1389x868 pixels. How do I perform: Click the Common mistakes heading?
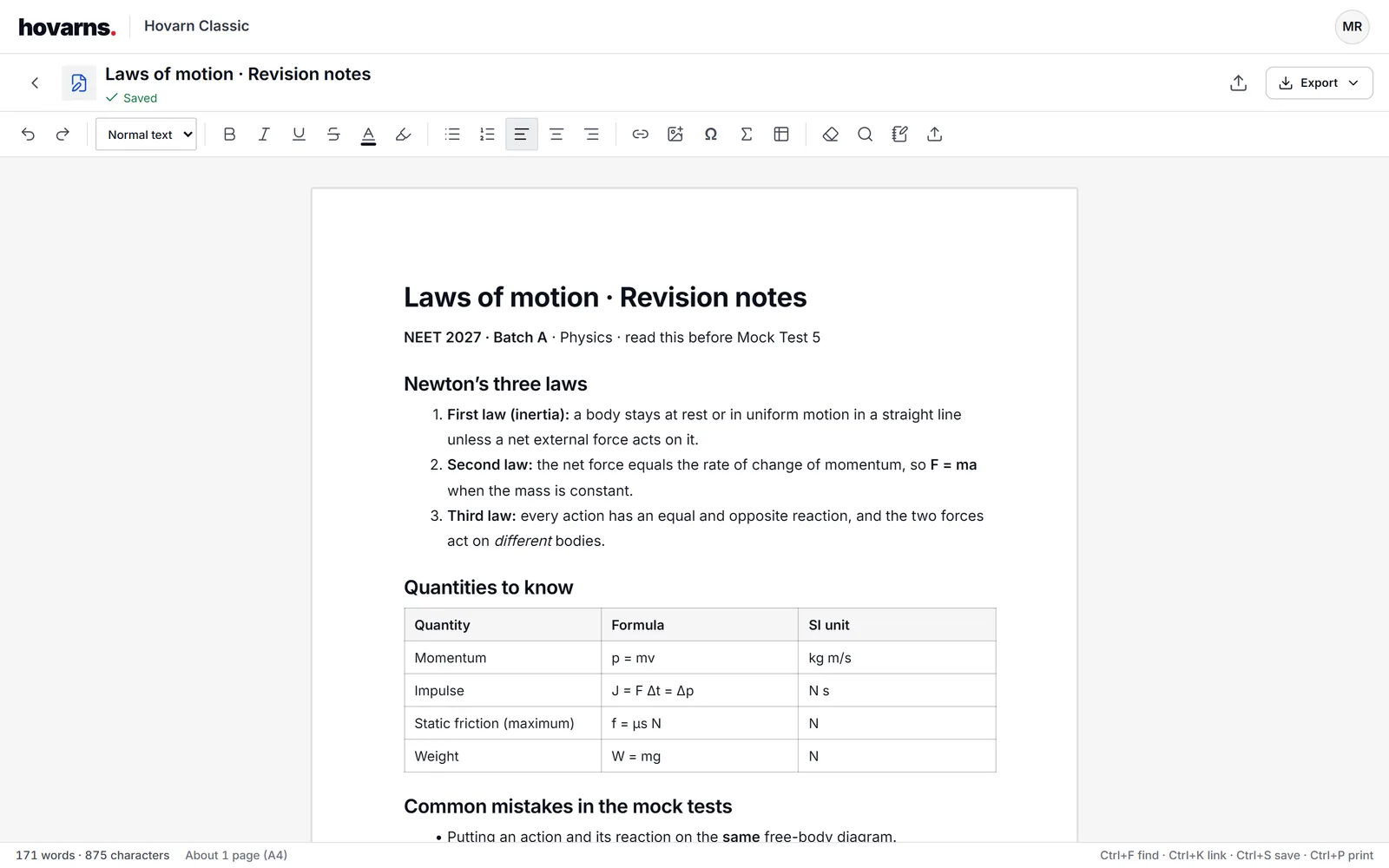[568, 806]
